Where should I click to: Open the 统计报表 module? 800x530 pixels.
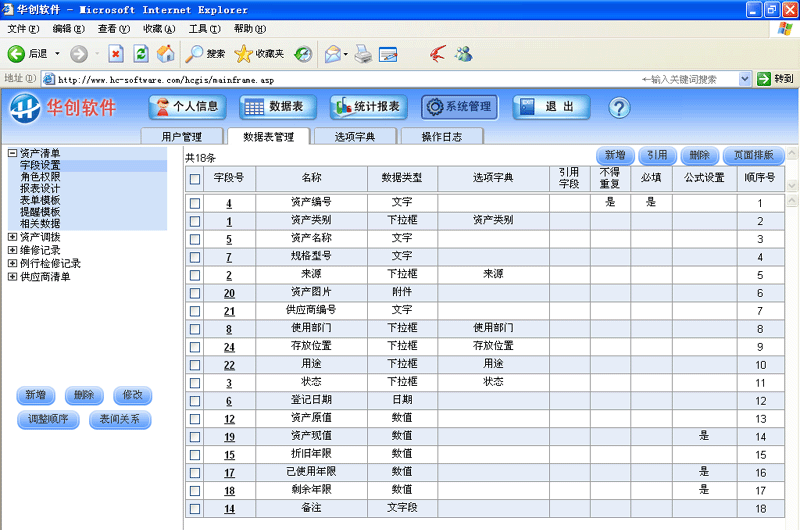click(367, 107)
